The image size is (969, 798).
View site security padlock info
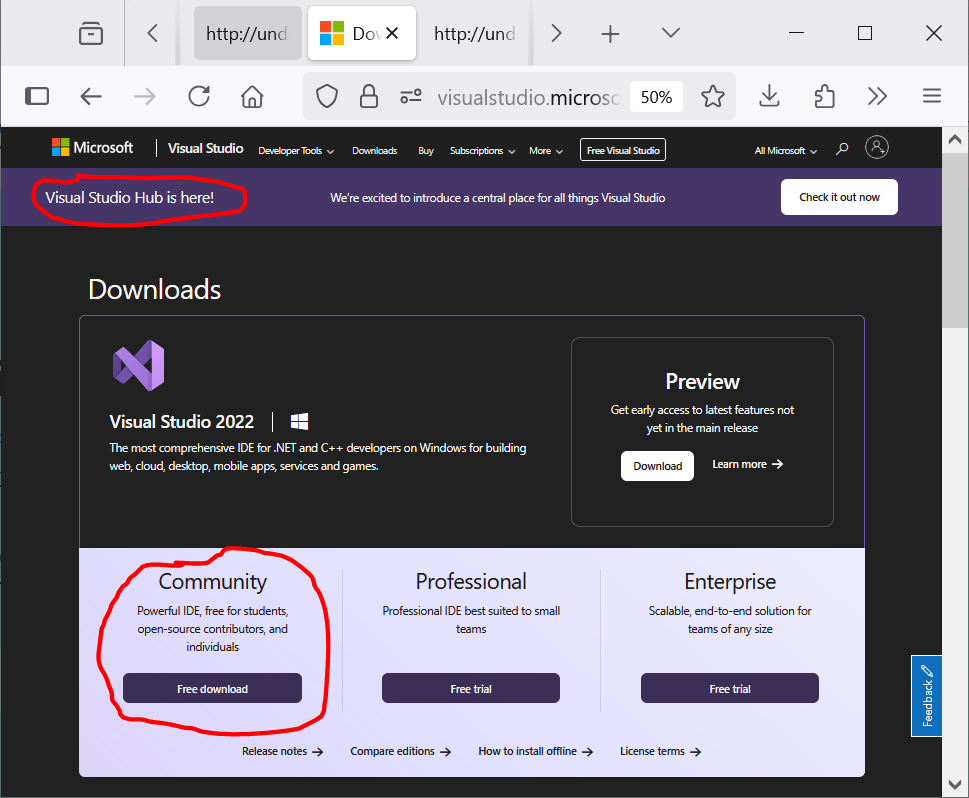(x=369, y=96)
